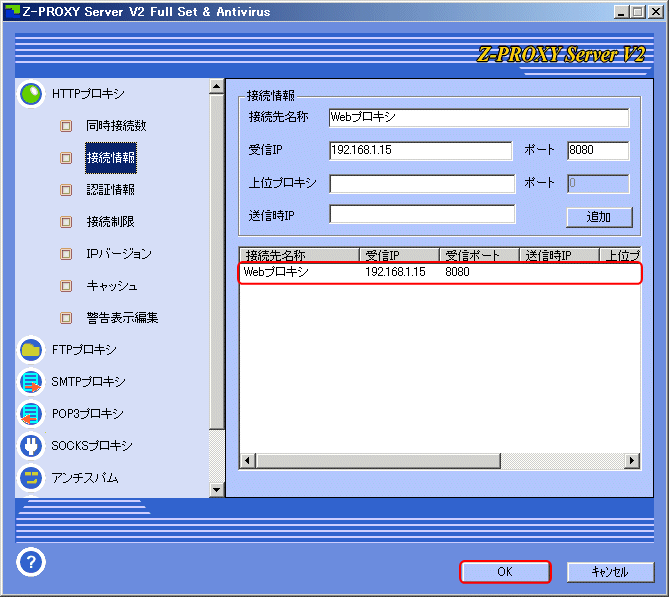669x597 pixels.
Task: Select アンチスパム in the sidebar
Action: point(85,478)
